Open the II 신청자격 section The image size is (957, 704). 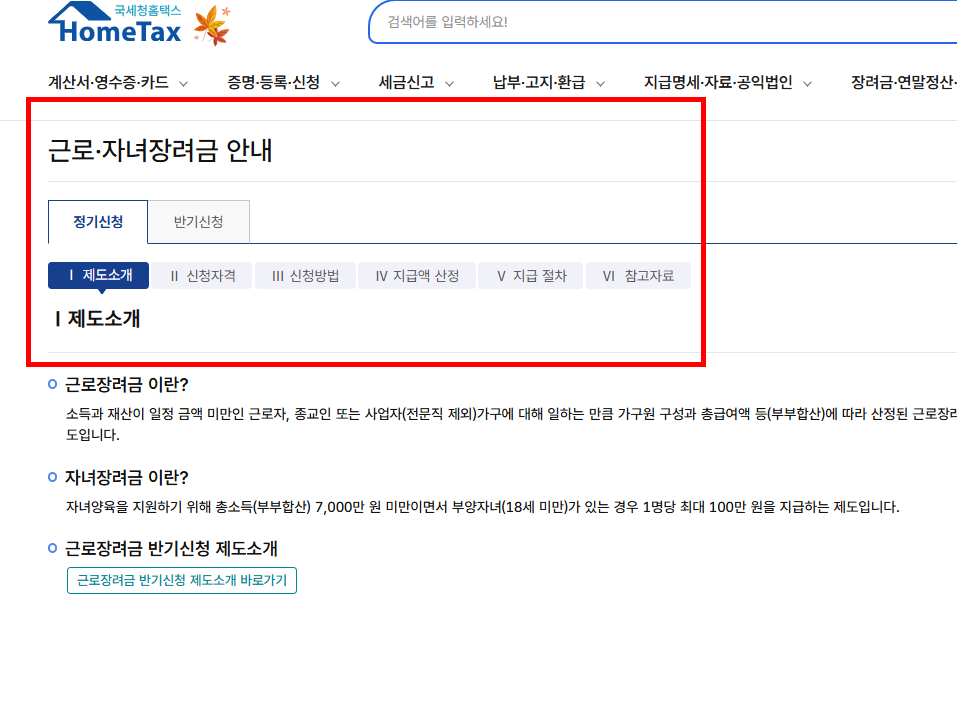(201, 275)
